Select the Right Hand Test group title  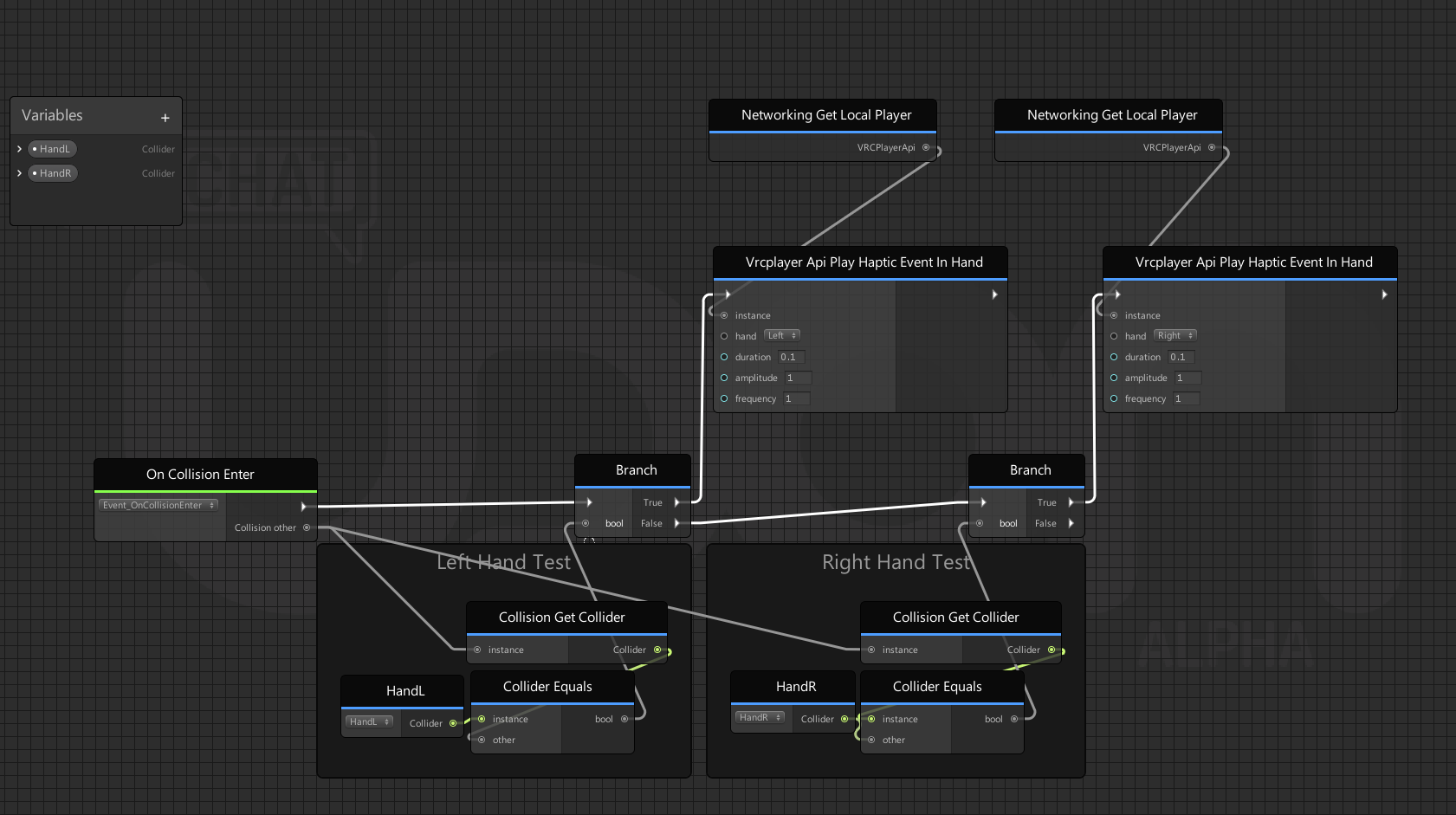coord(896,563)
